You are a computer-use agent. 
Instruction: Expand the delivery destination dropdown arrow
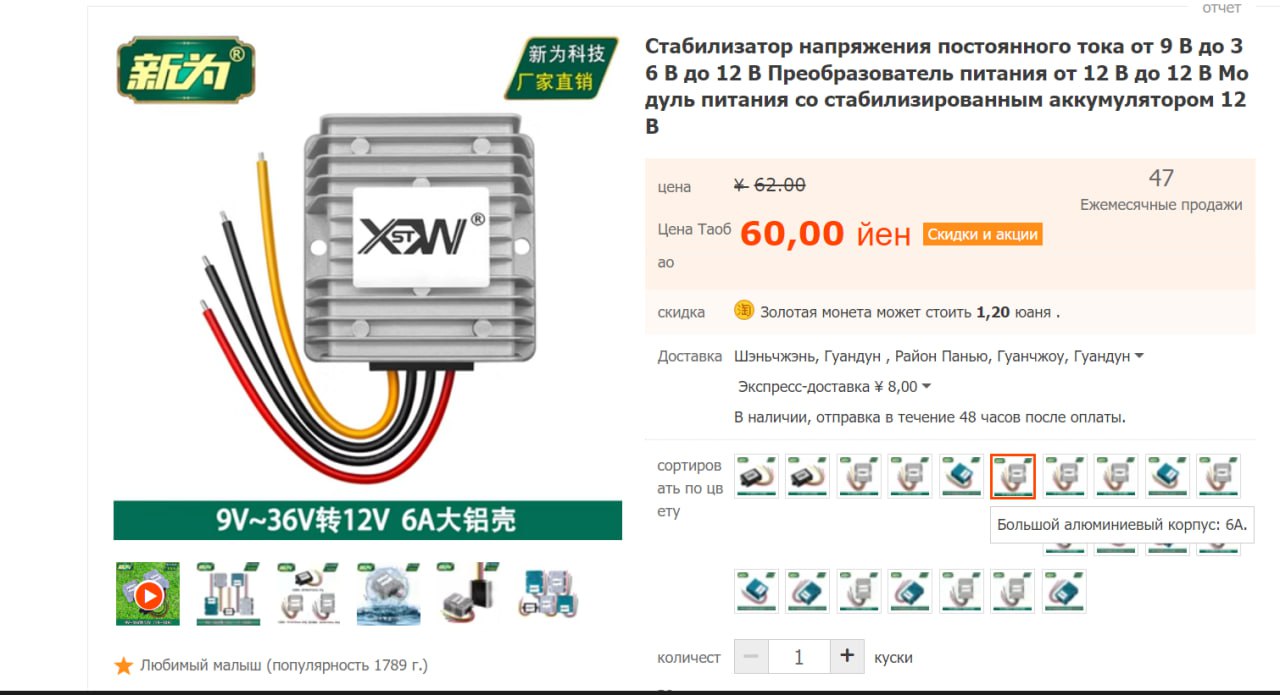(x=1140, y=357)
